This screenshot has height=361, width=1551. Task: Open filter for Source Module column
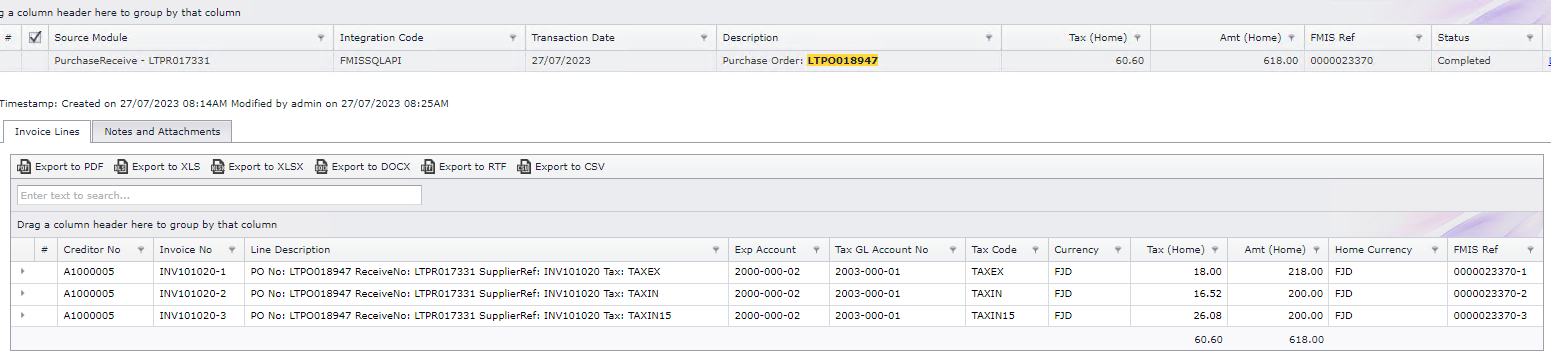321,38
